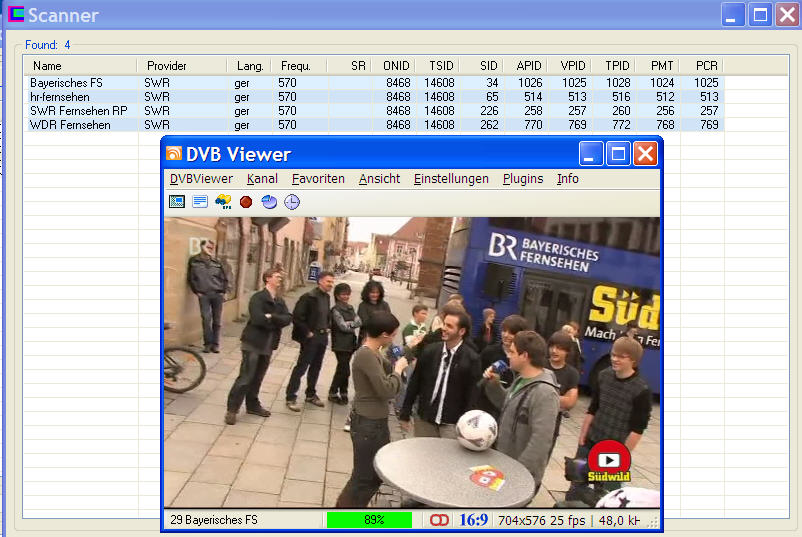Open the timer clock icon
This screenshot has width=802, height=537.
291,202
